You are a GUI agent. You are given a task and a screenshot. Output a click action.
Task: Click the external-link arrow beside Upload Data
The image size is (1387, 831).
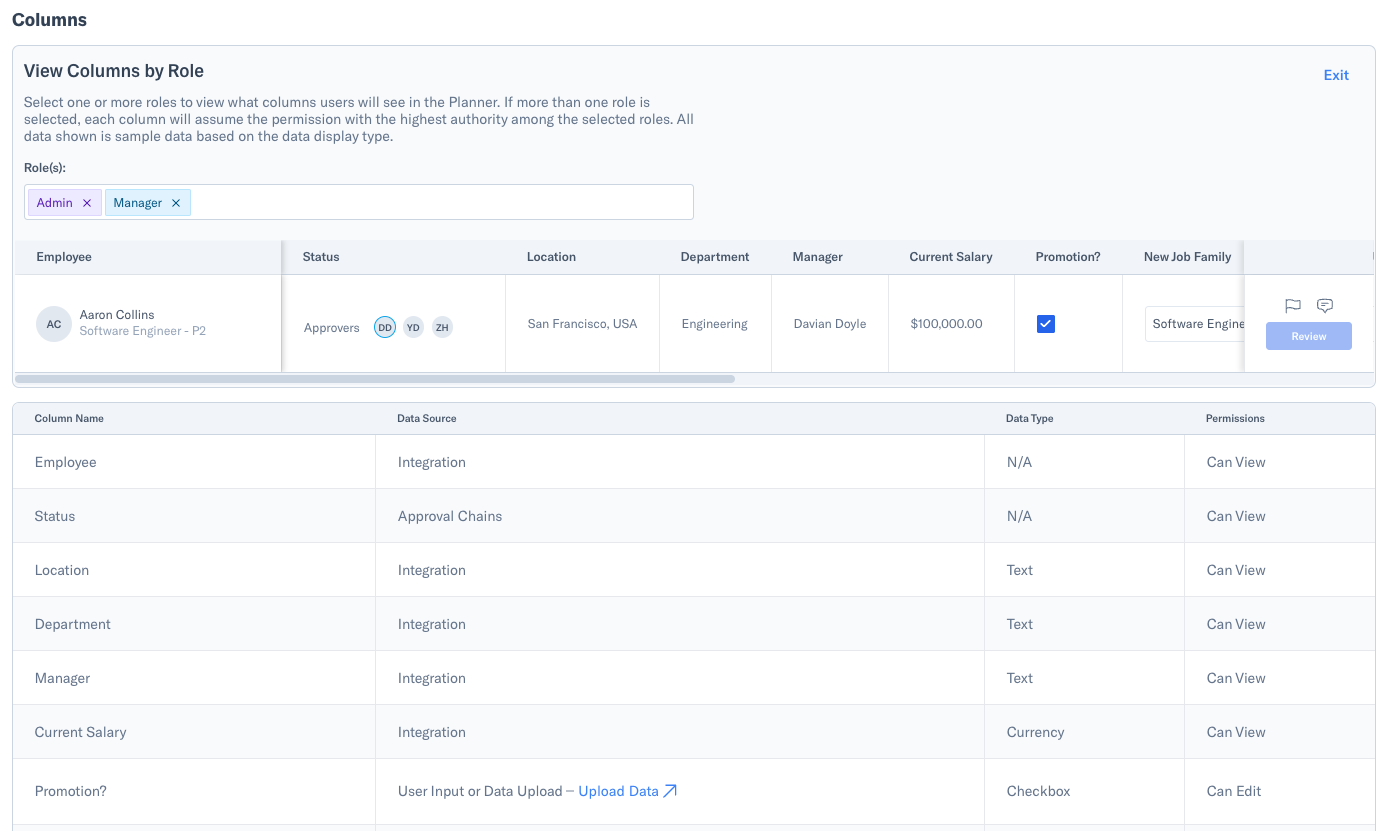pyautogui.click(x=668, y=790)
